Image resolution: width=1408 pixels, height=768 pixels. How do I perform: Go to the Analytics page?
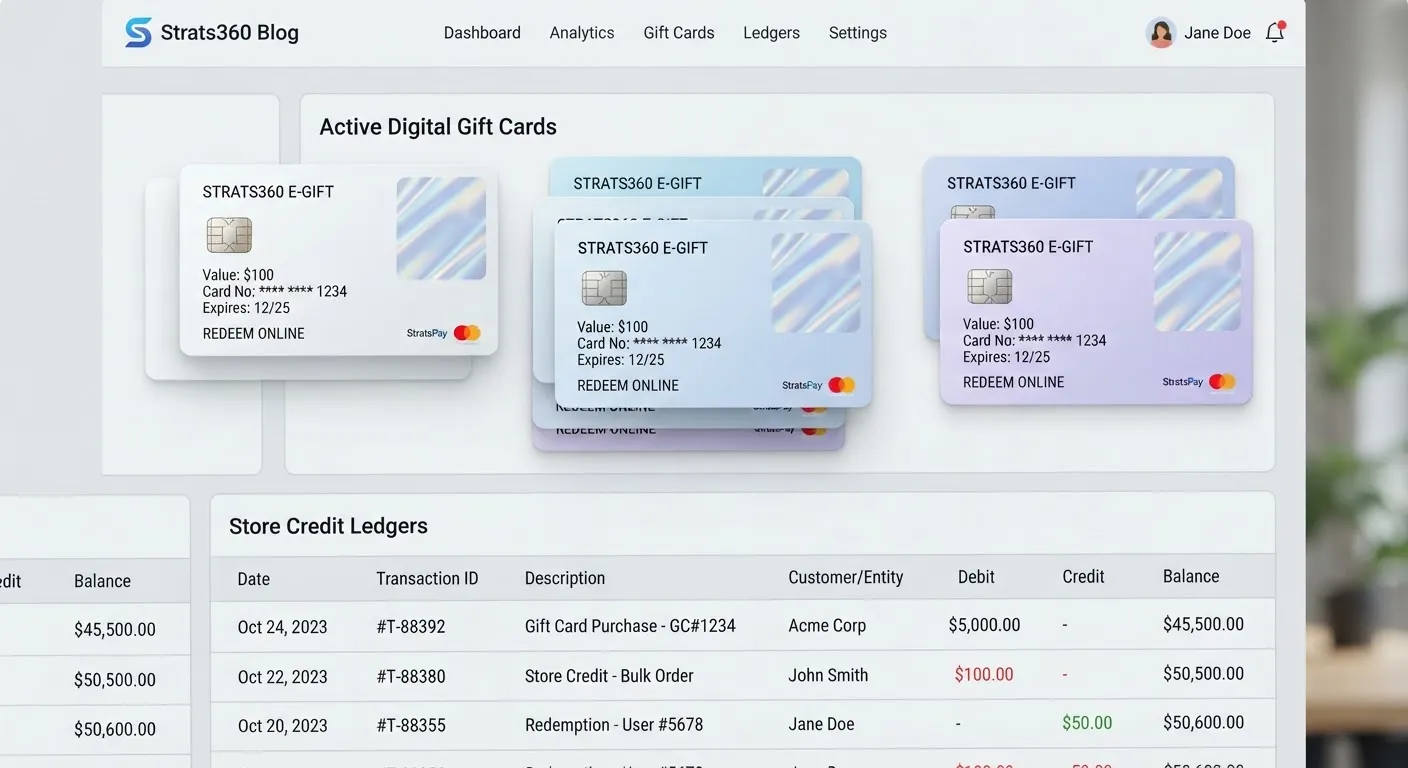coord(582,33)
